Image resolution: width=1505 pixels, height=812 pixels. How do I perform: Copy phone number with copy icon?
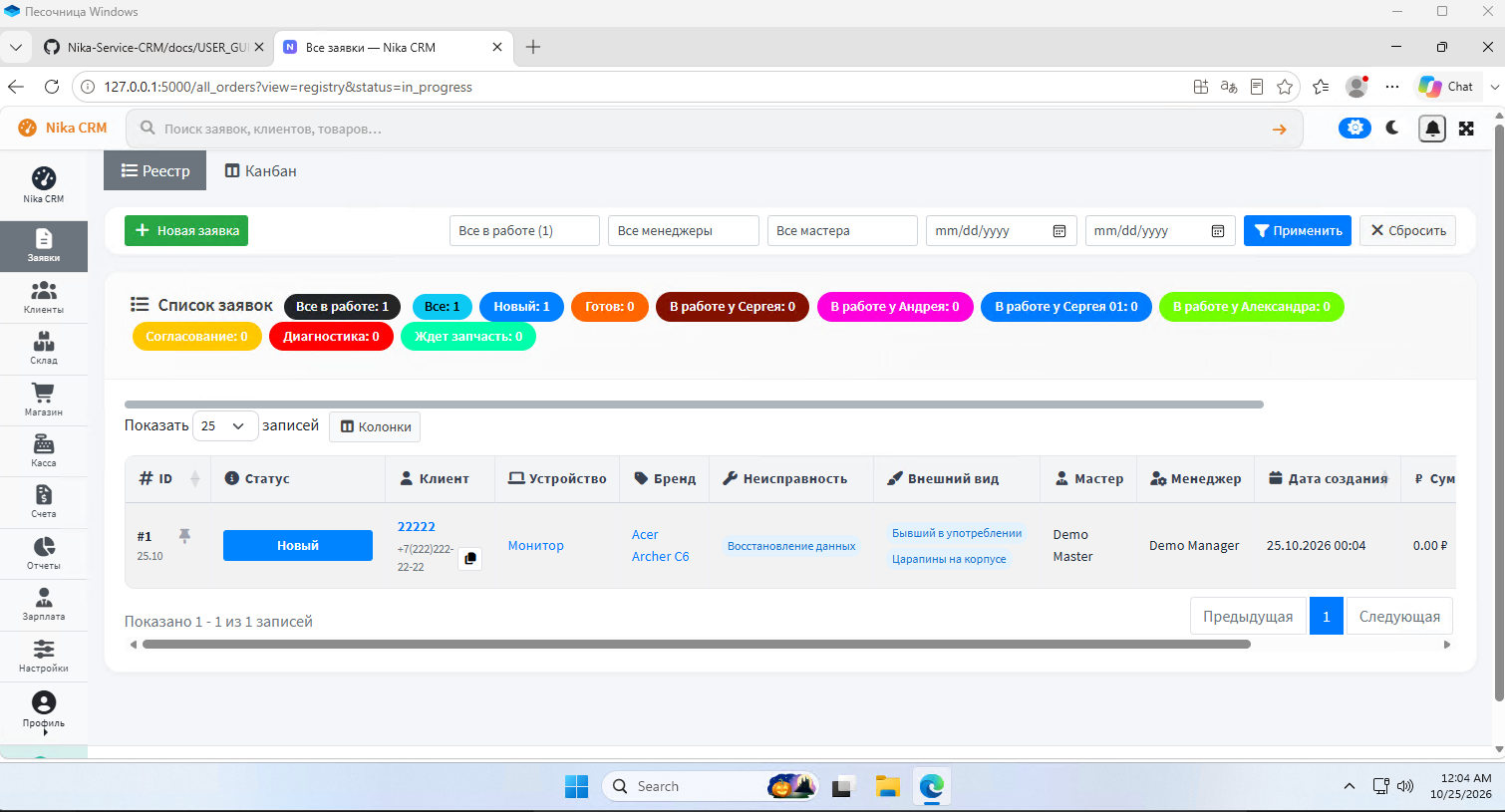pos(470,558)
